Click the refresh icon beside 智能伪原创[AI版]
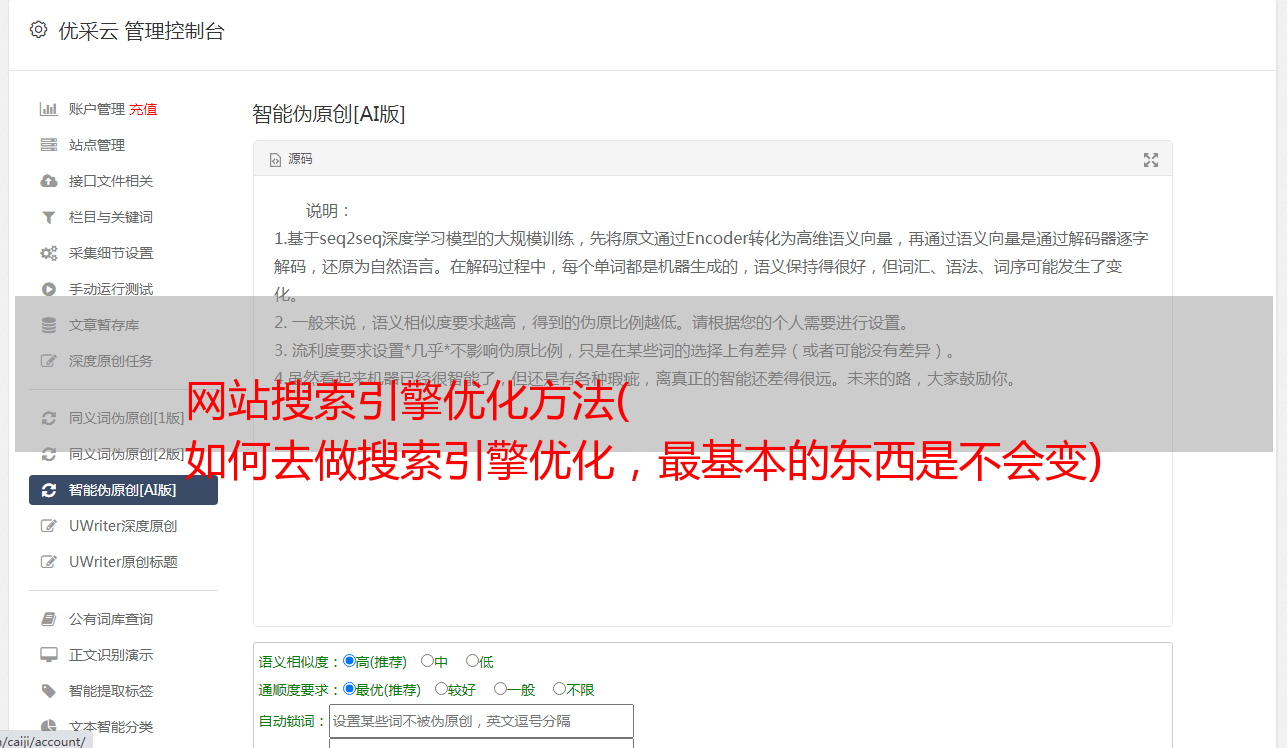 48,490
